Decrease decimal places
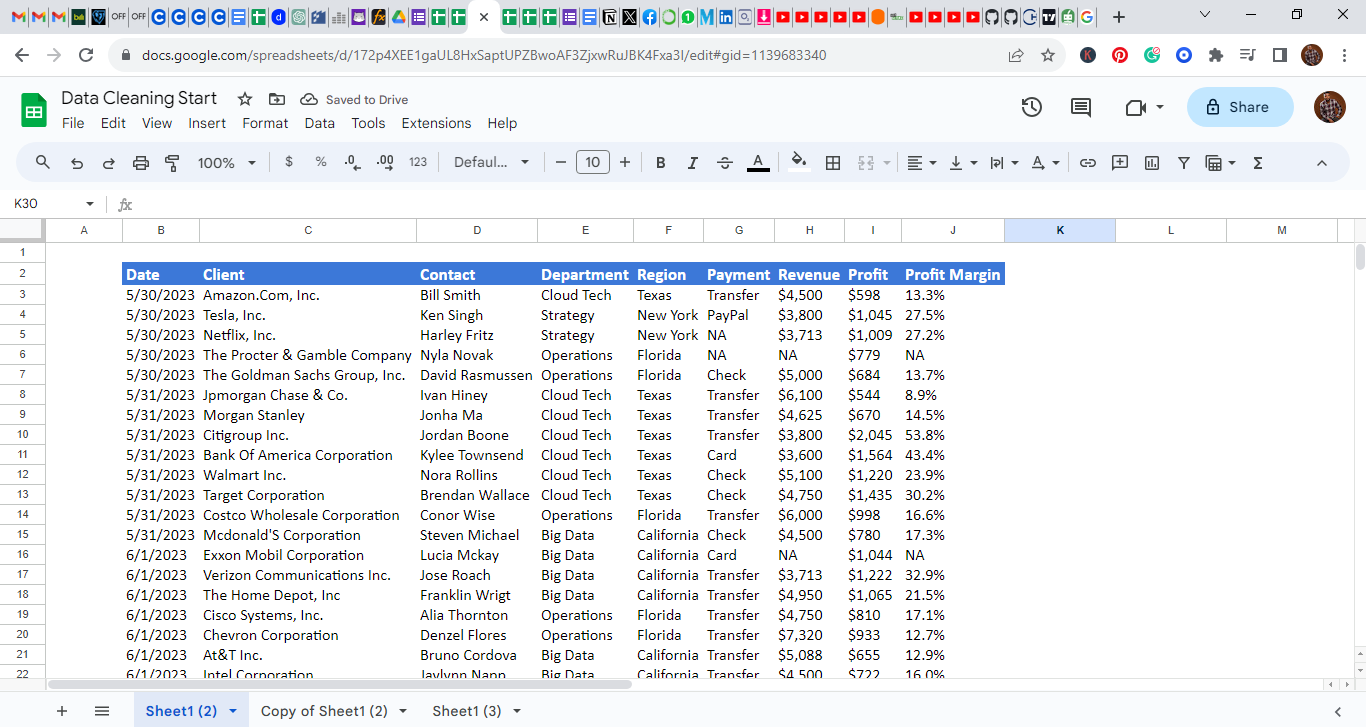This screenshot has width=1366, height=727. [x=352, y=162]
